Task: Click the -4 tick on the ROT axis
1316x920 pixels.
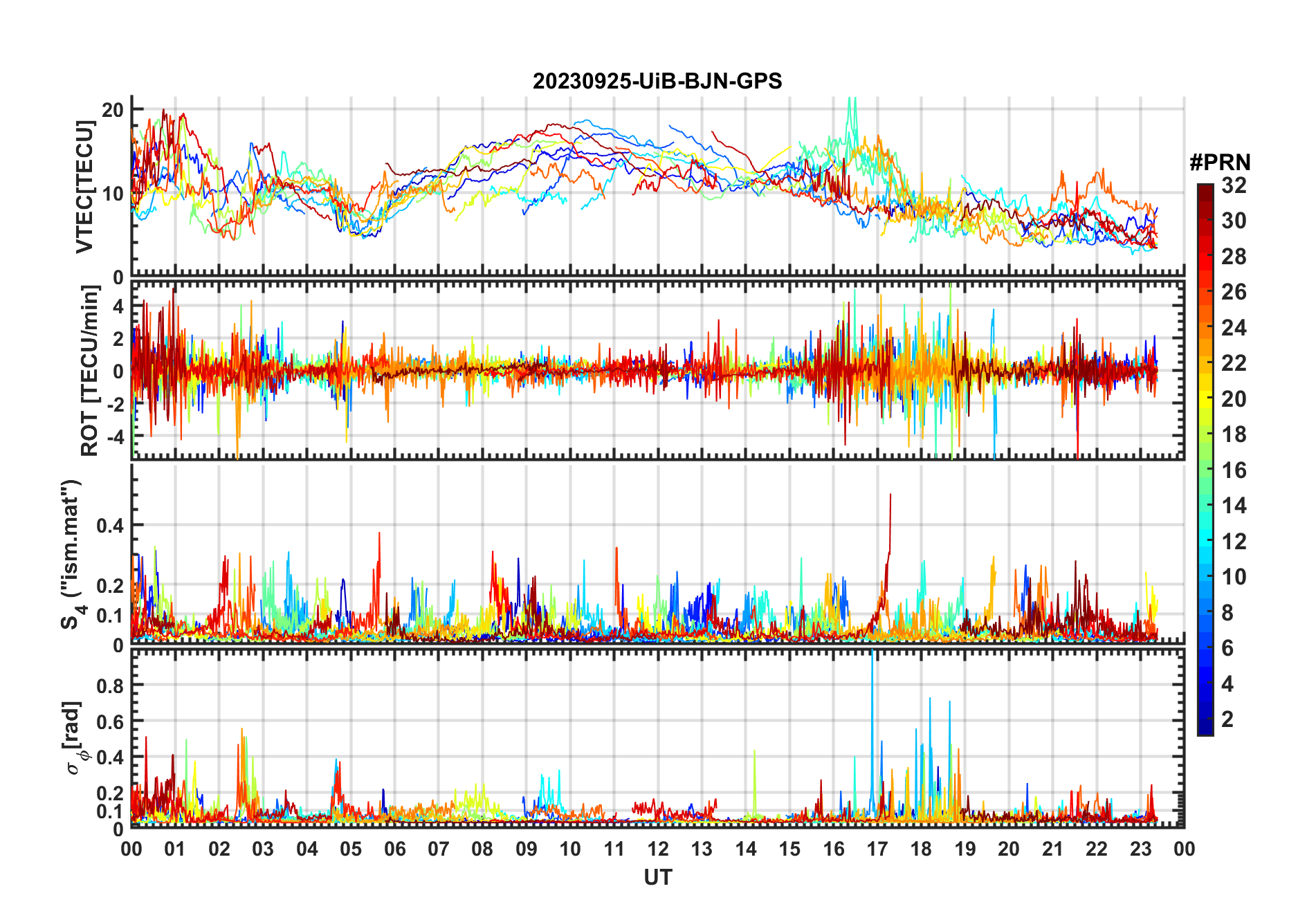Action: click(x=115, y=436)
